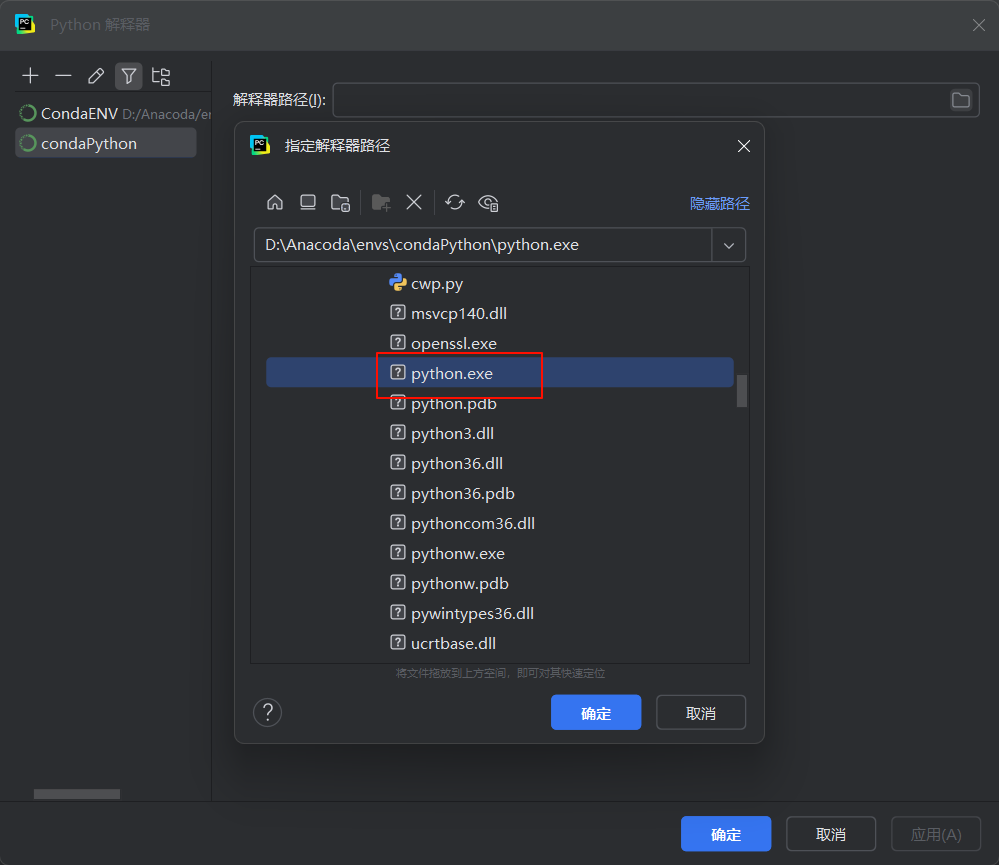This screenshot has width=999, height=865.
Task: Confirm path with 确定 in file chooser dialog
Action: (596, 713)
